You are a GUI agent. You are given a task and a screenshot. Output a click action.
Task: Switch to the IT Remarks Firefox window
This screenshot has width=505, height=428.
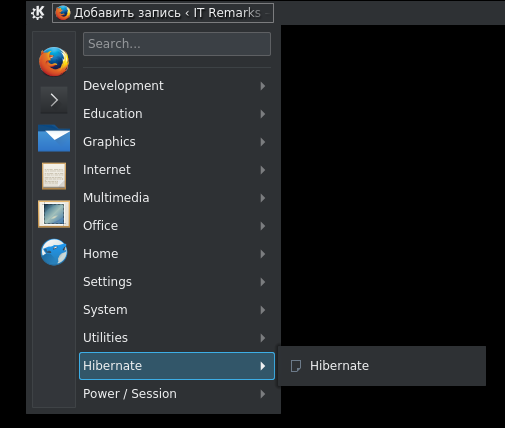[163, 13]
